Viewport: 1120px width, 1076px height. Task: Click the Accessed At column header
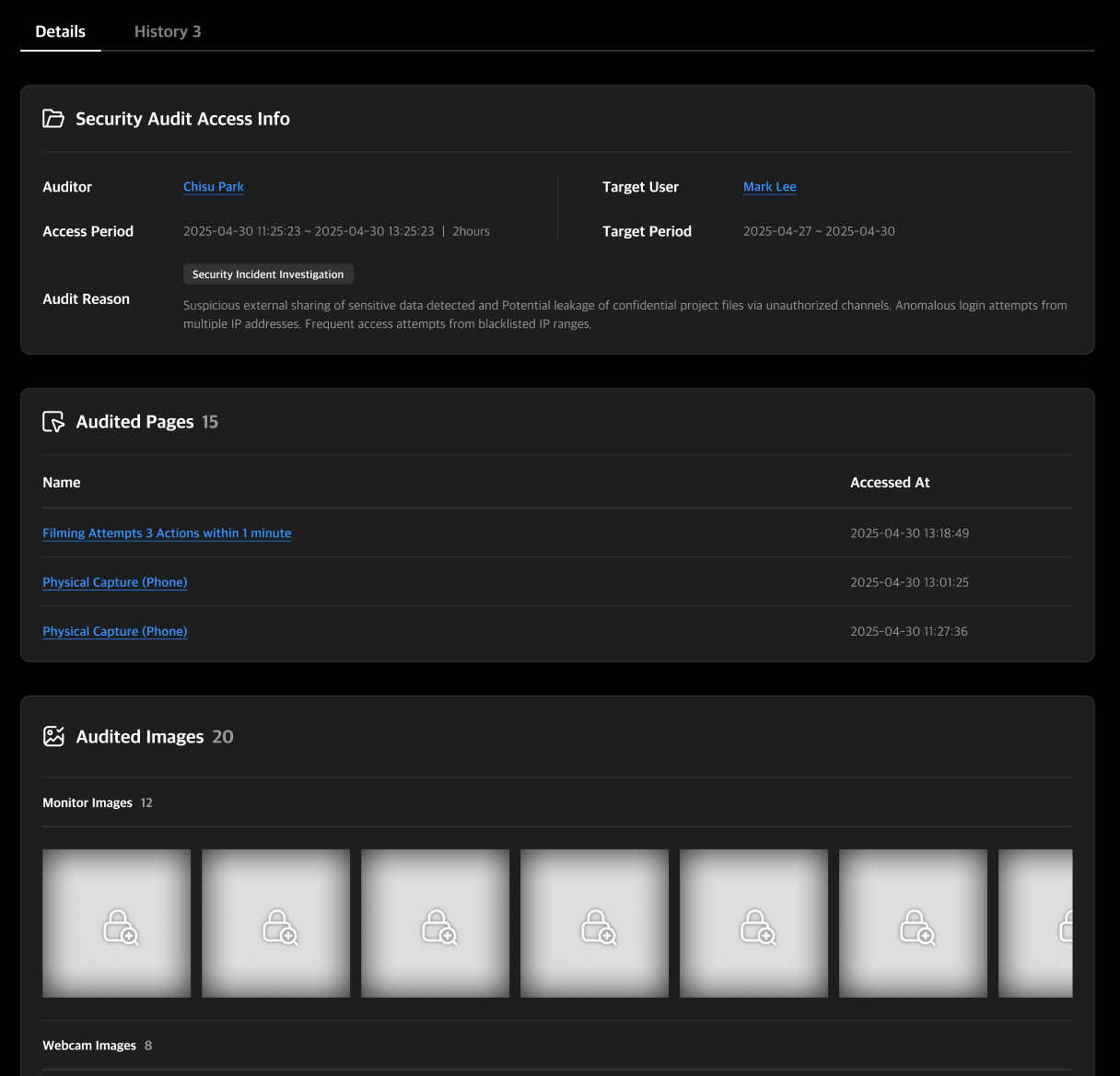tap(889, 483)
